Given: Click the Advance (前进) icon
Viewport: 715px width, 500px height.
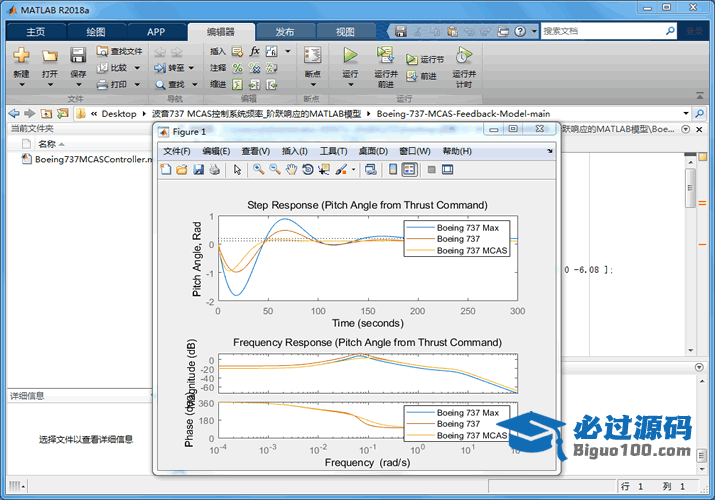Looking at the screenshot, I should click(412, 76).
